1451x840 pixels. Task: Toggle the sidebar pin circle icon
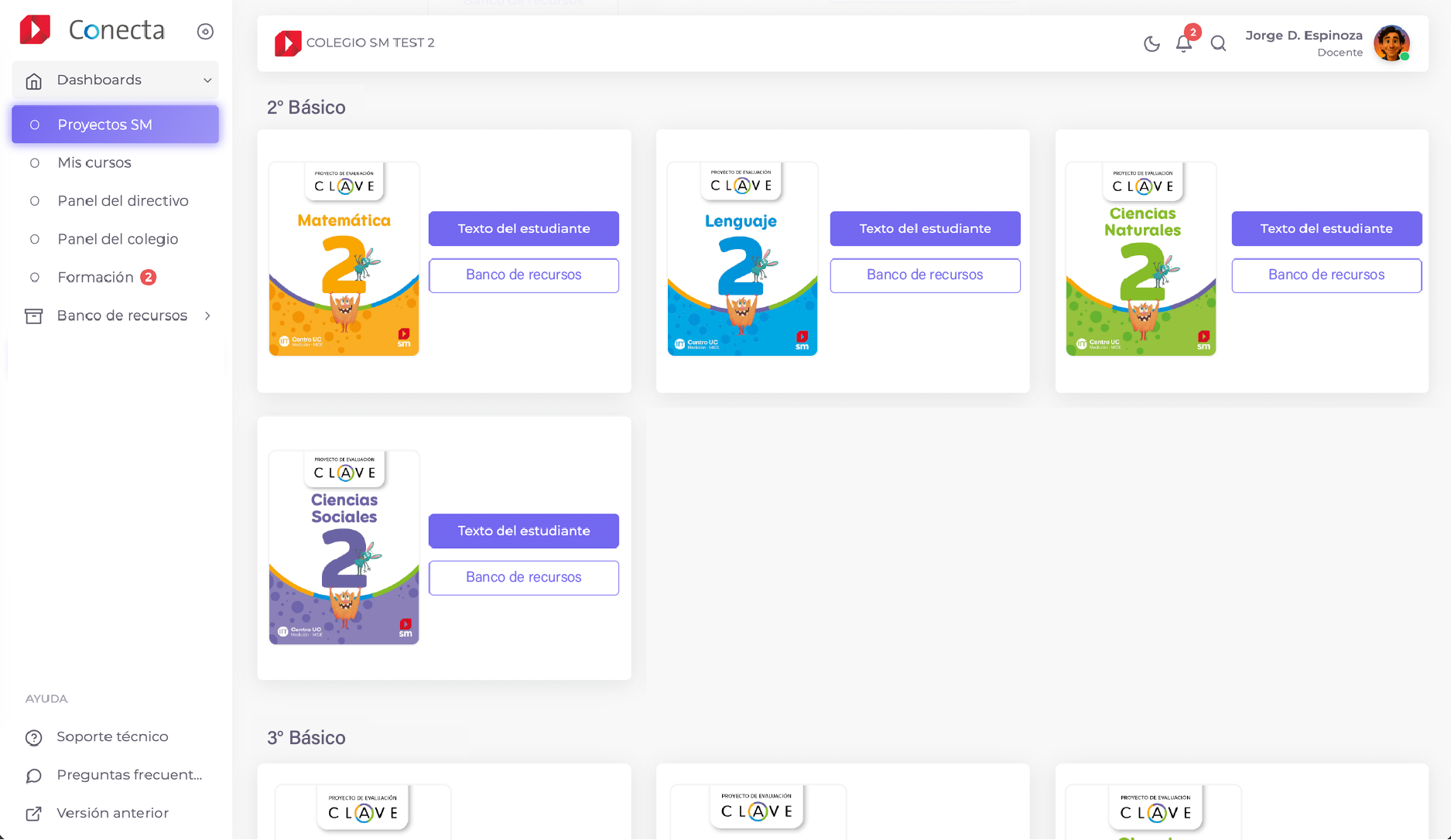[205, 32]
